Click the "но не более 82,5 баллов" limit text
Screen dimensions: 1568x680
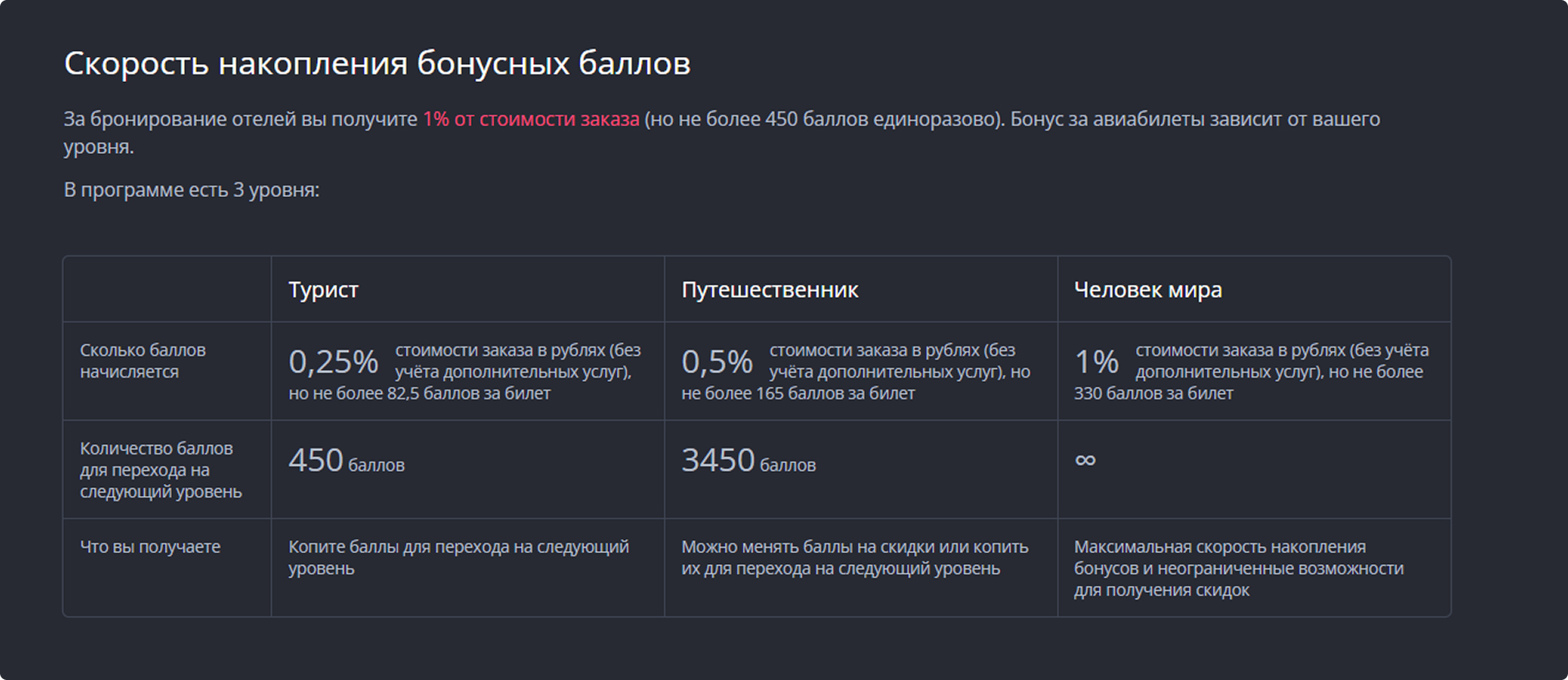click(419, 394)
